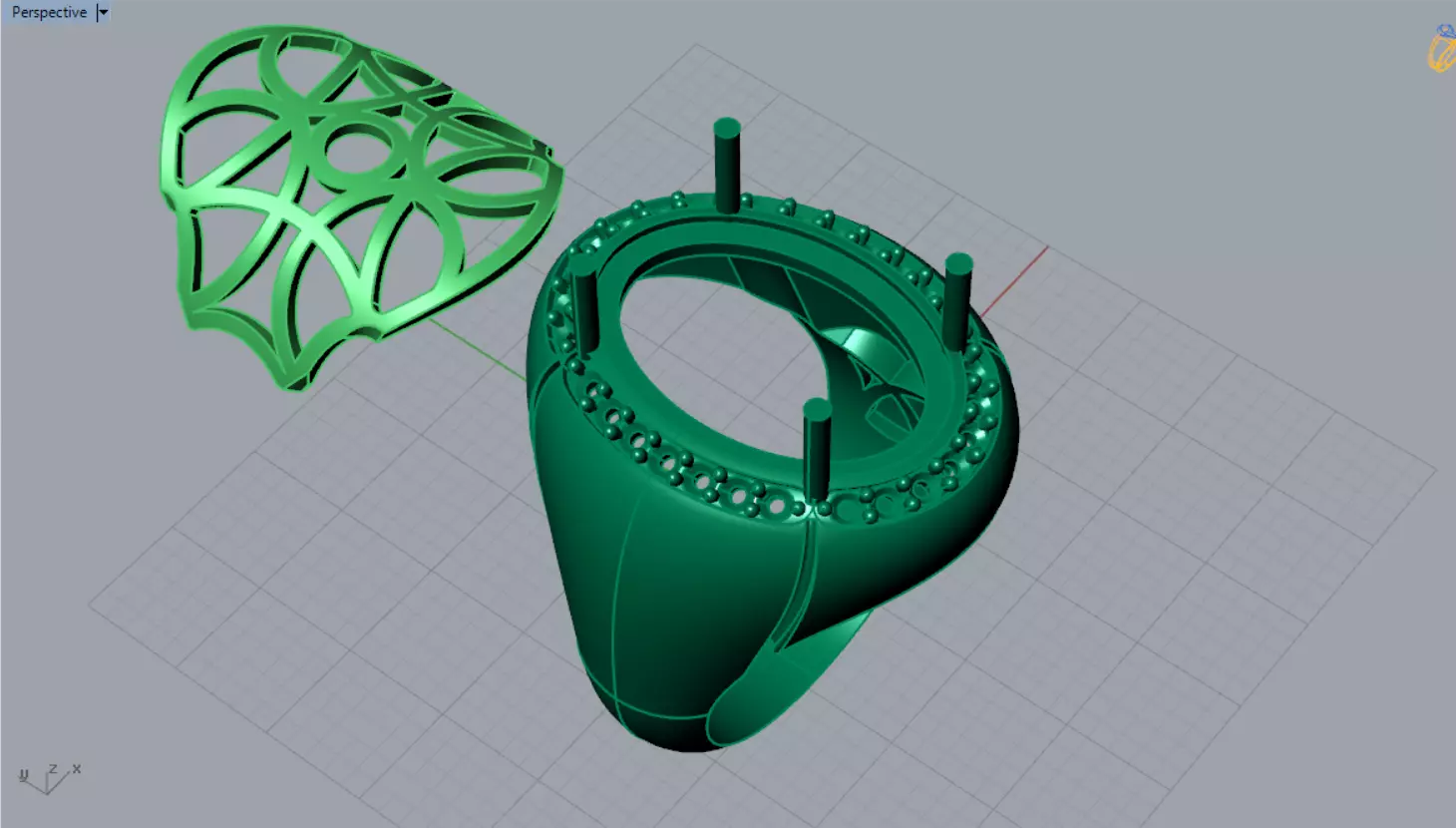Select the front prong cylinder on the ring
Screen dimensions: 1456x828
tap(817, 449)
